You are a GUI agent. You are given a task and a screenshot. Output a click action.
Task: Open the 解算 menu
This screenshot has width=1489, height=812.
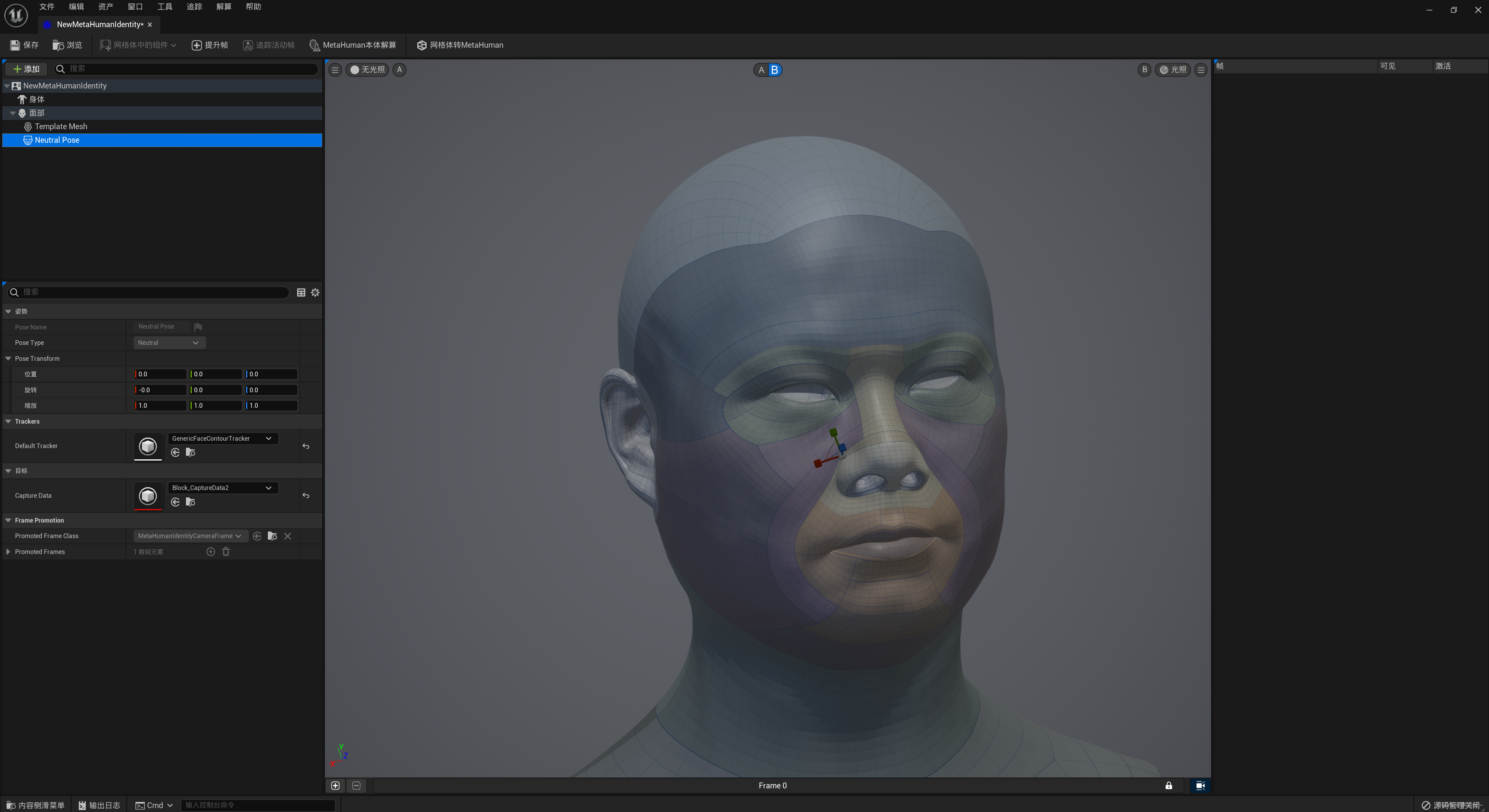point(224,7)
